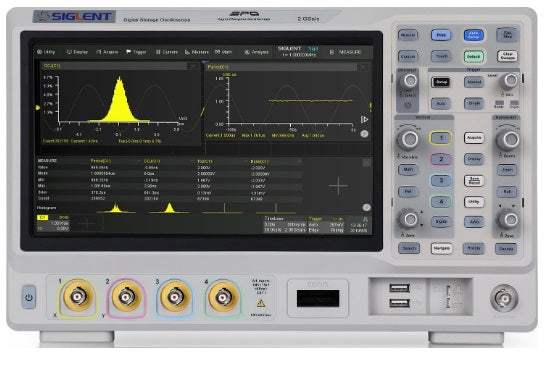This screenshot has height=365, width=547.
Task: Touch channel 4 BNC input connector
Action: 223,297
